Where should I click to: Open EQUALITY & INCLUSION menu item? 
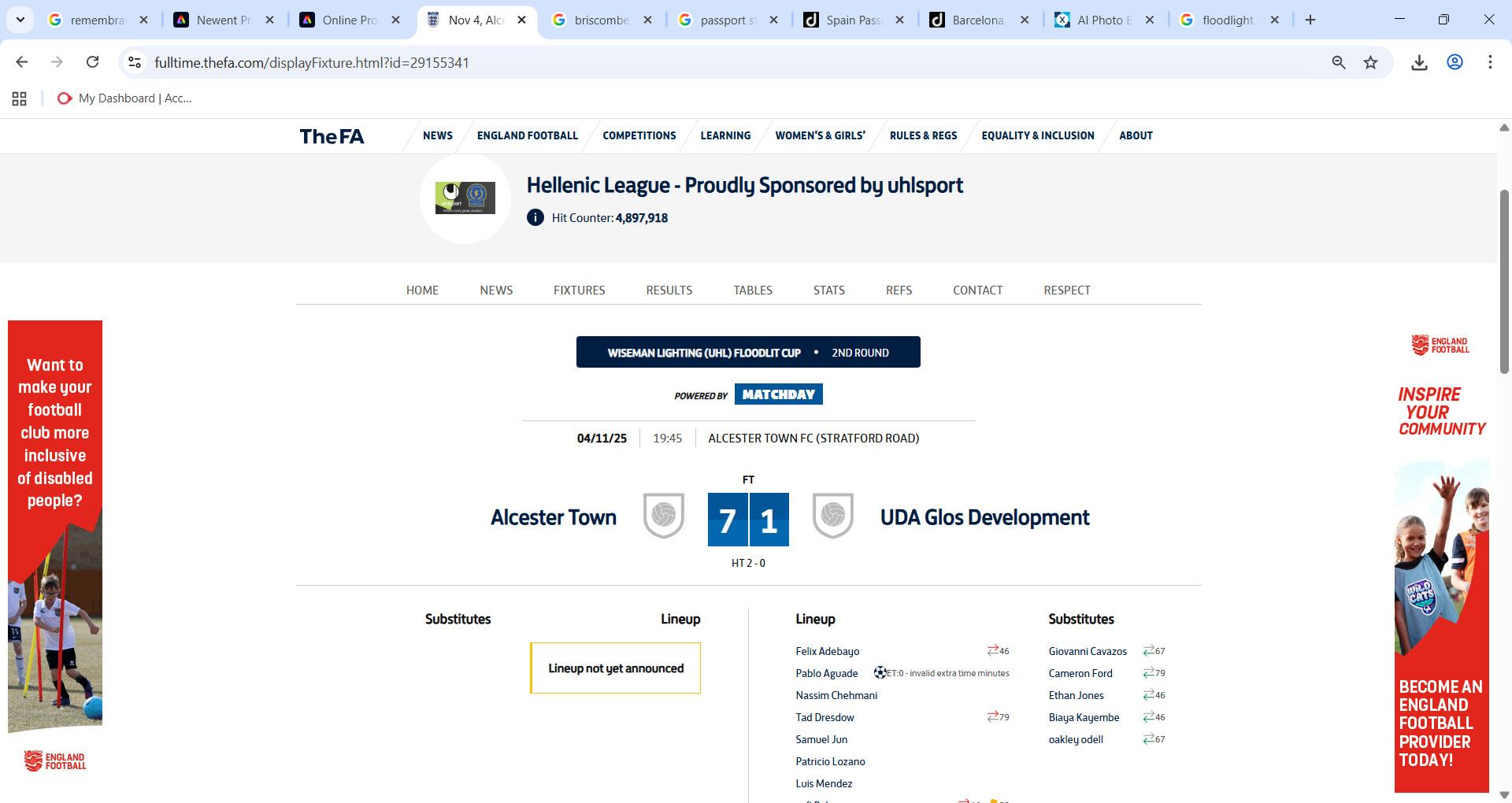[x=1038, y=135]
